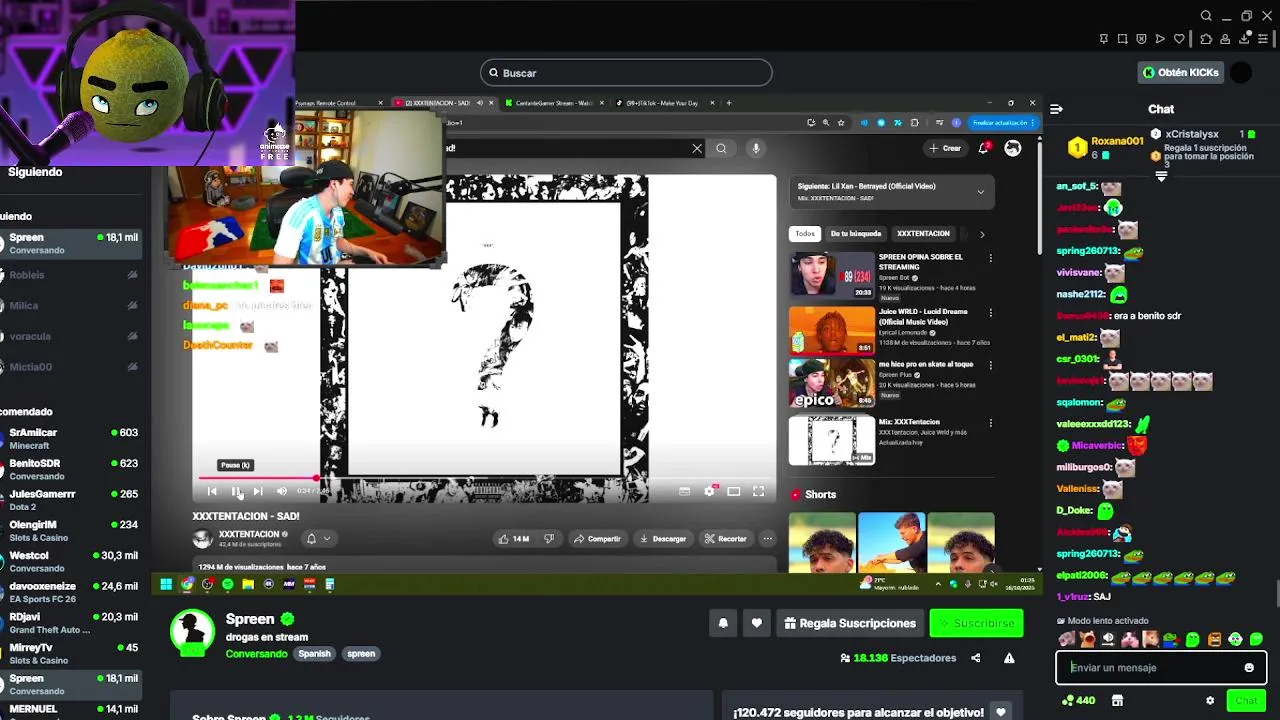Screen dimensions: 1280x720
Task: Click the Recortar button
Action: [725, 538]
